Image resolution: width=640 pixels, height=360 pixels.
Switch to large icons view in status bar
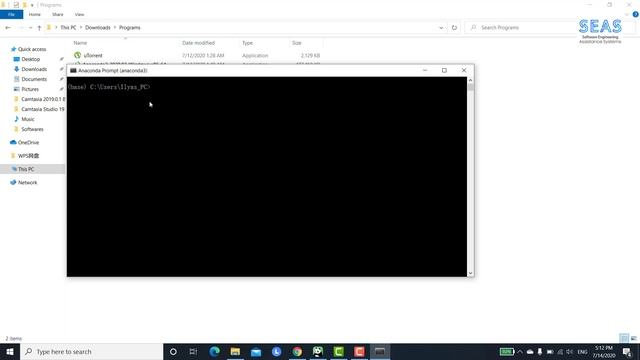click(633, 338)
